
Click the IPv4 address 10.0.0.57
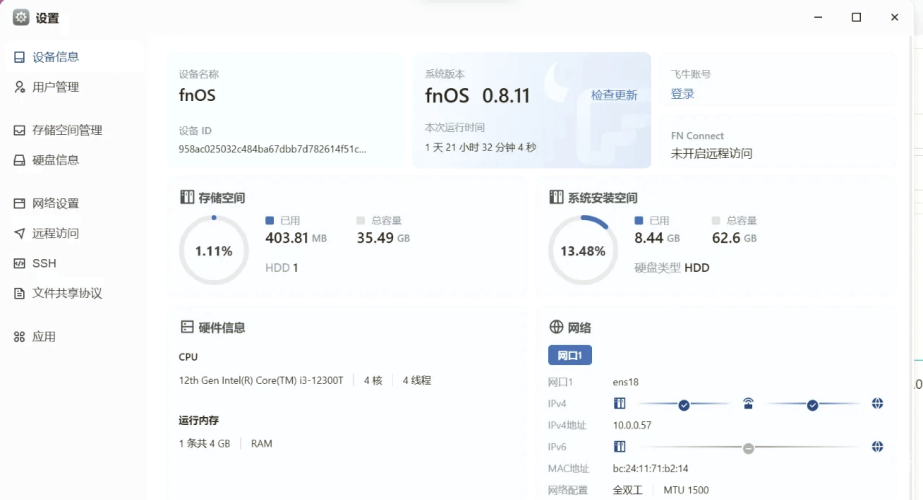632,425
